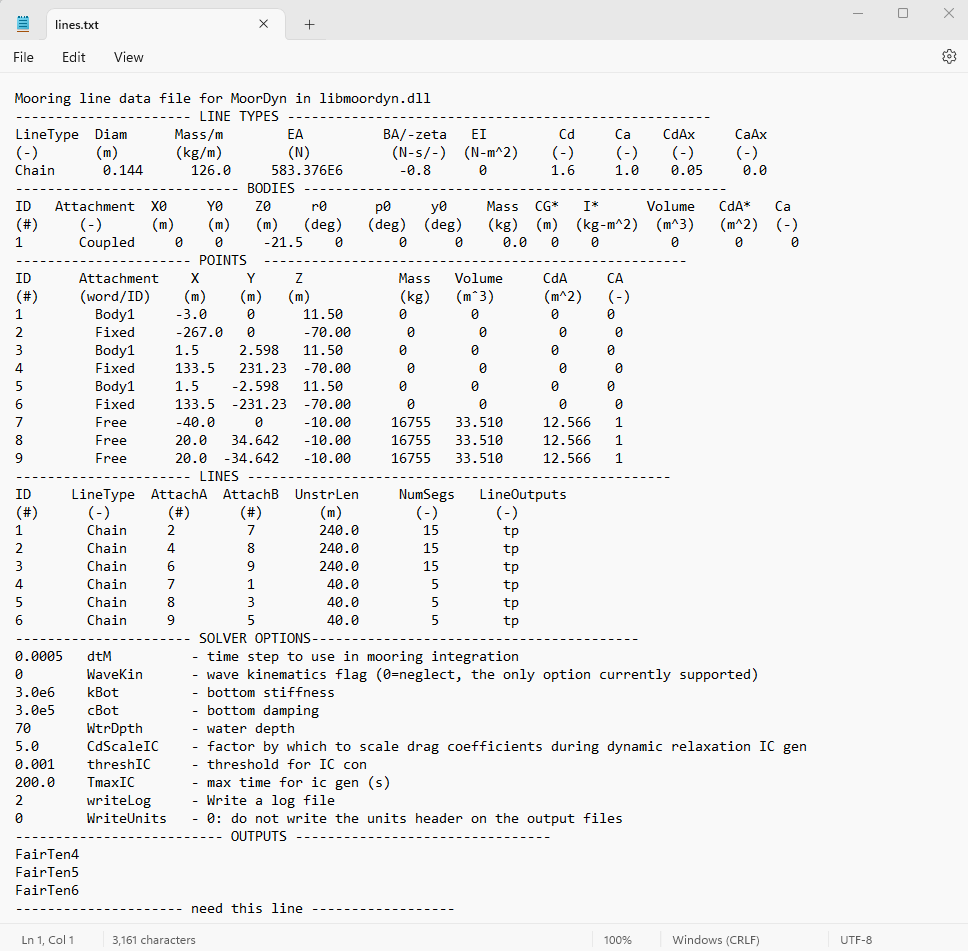Click the 'SOLVER OPTIONS' section header
This screenshot has width=968, height=951.
point(254,639)
